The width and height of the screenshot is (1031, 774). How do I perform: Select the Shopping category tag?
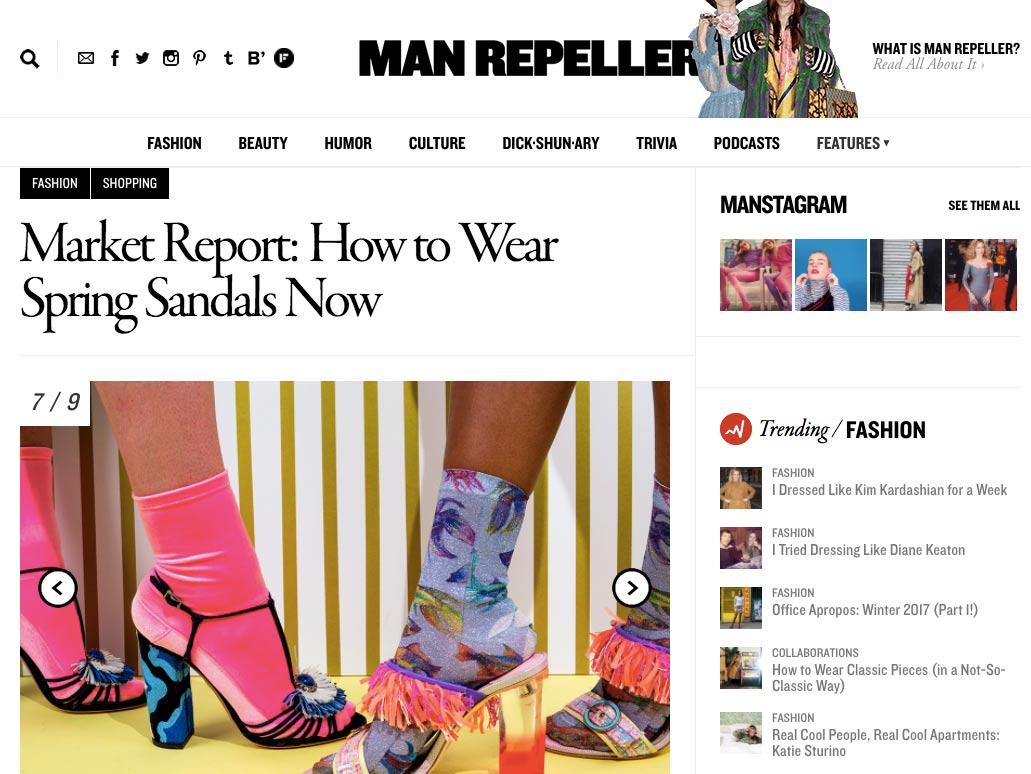(130, 183)
